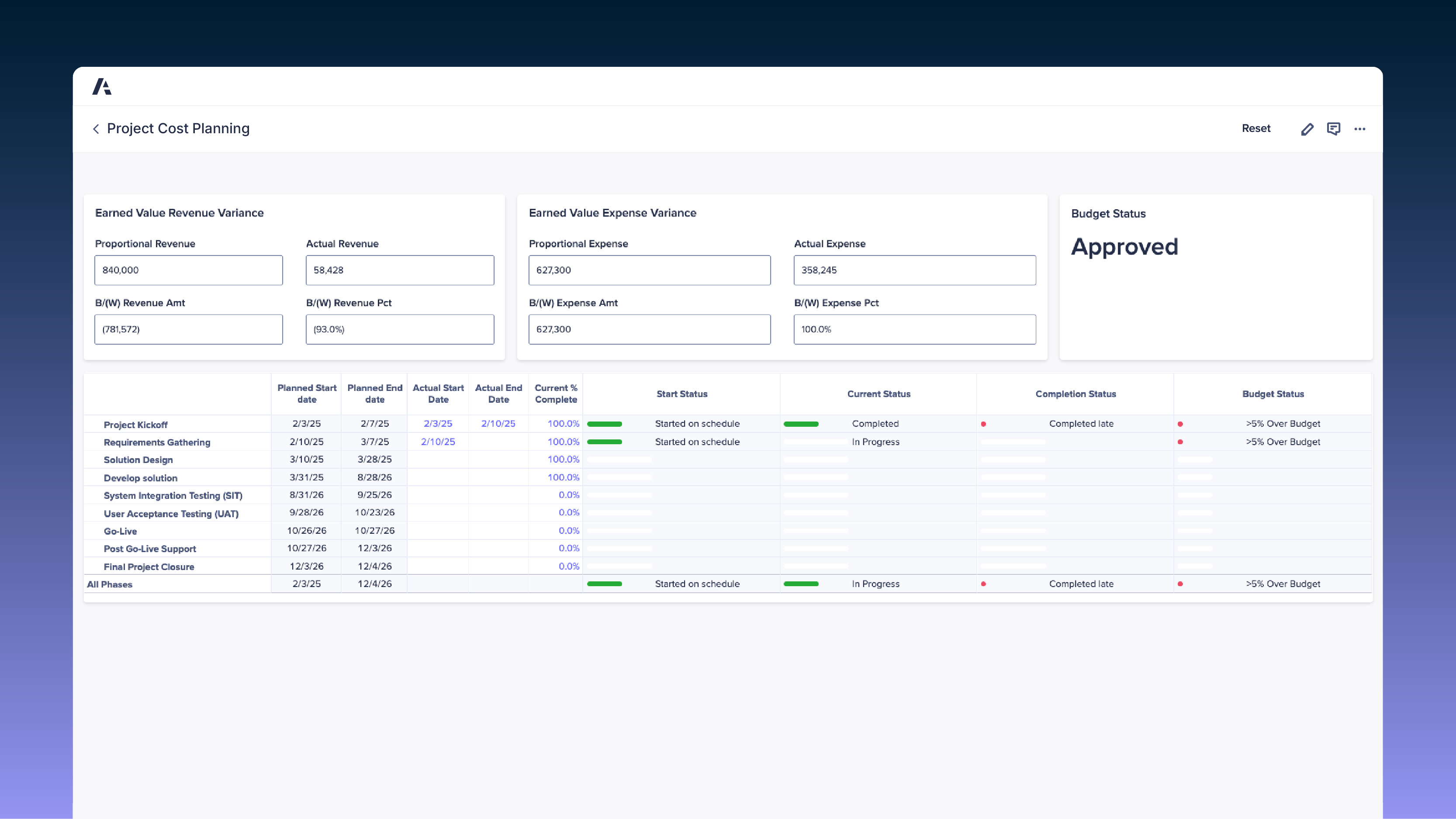Click the back arrow beside Project Cost Planning
The height and width of the screenshot is (819, 1456).
[x=96, y=129]
